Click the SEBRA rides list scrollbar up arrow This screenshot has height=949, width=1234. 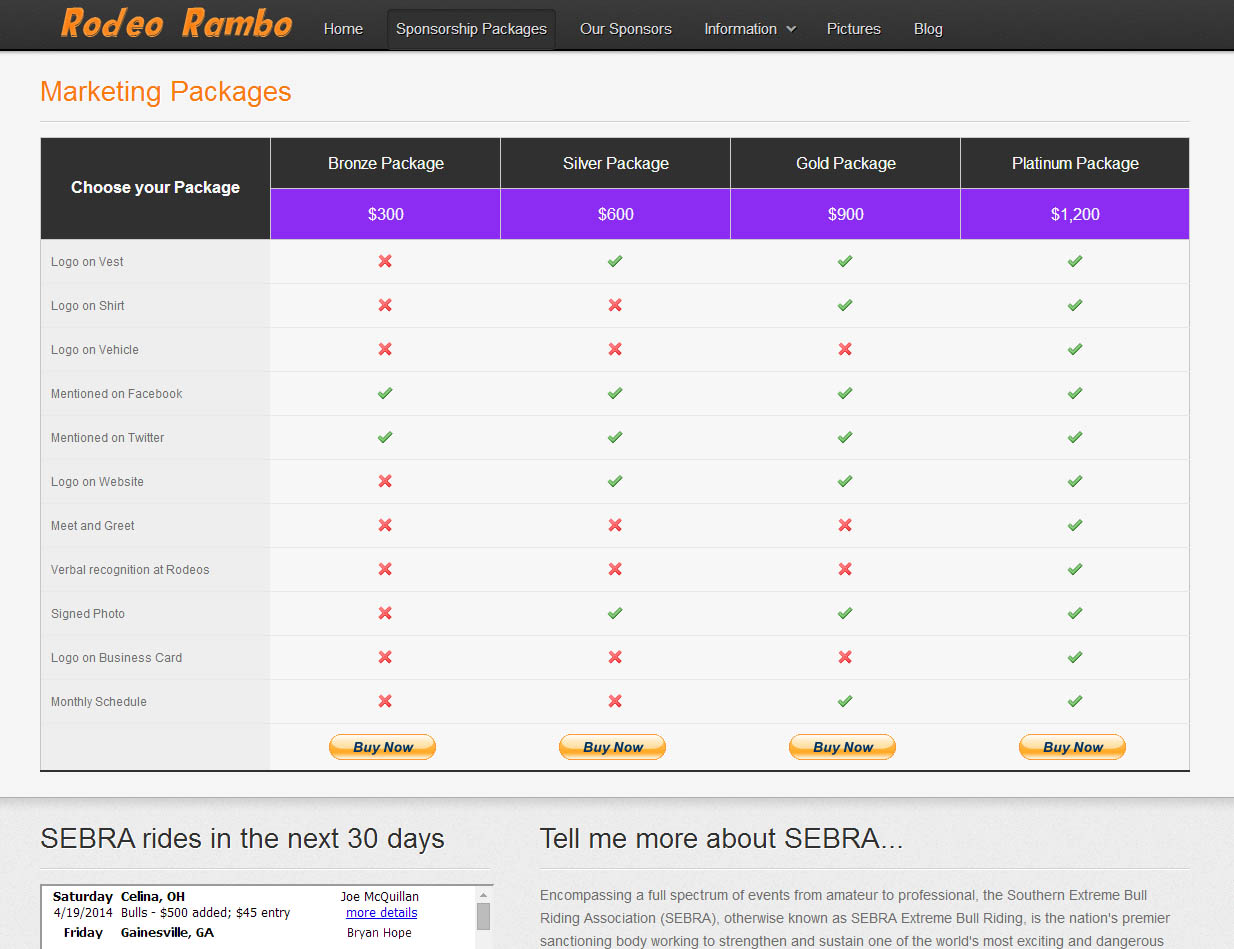click(x=483, y=896)
